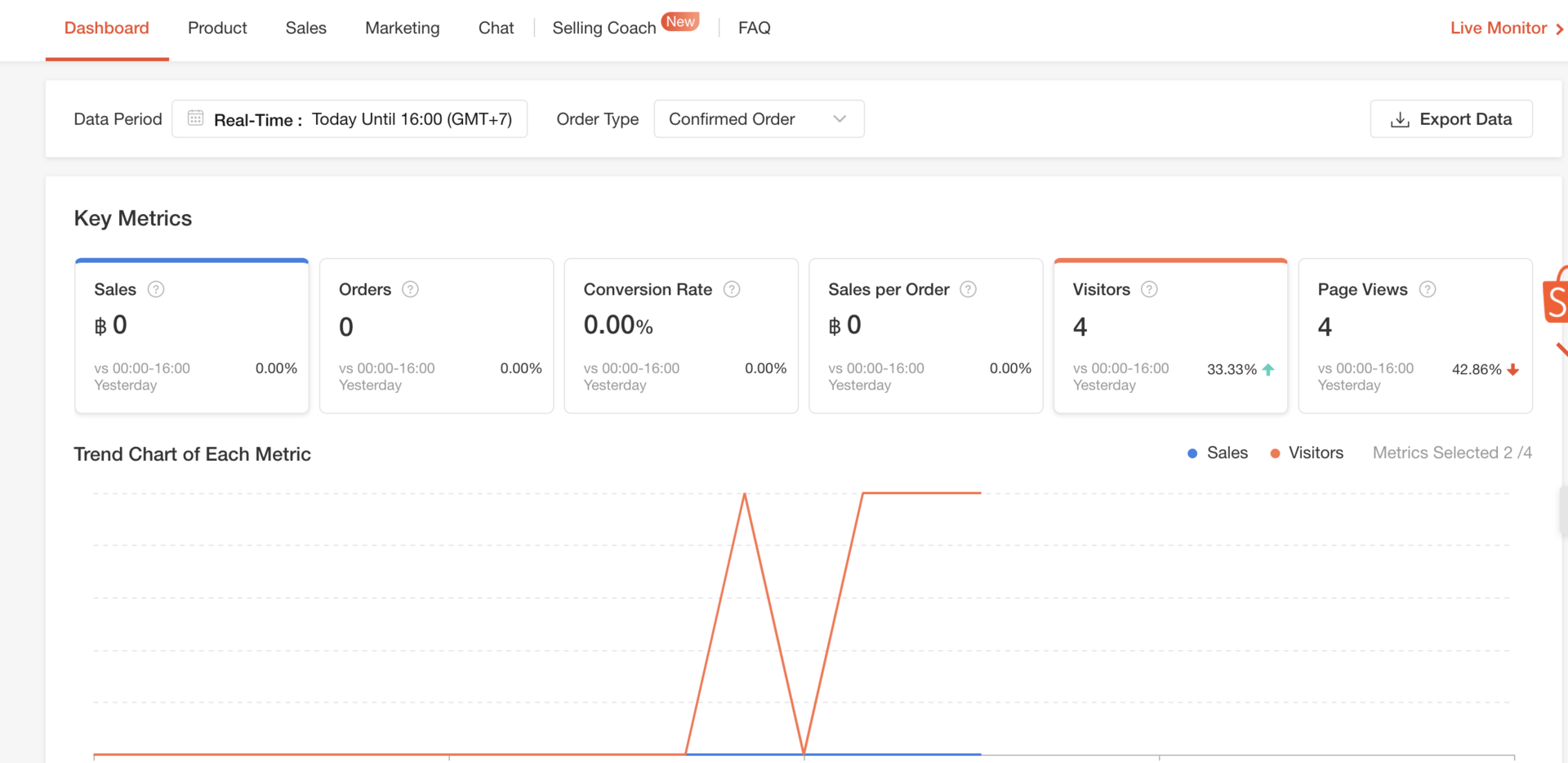The image size is (1568, 763).
Task: Click the calendar icon in Data Period
Action: (195, 118)
